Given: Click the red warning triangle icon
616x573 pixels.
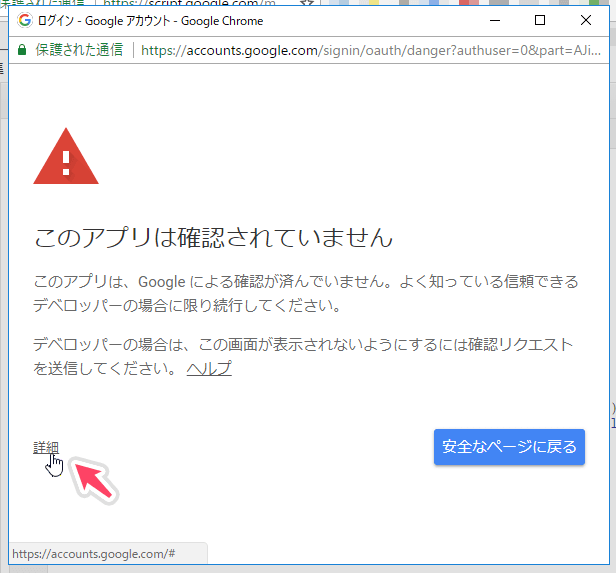Looking at the screenshot, I should [x=66, y=156].
